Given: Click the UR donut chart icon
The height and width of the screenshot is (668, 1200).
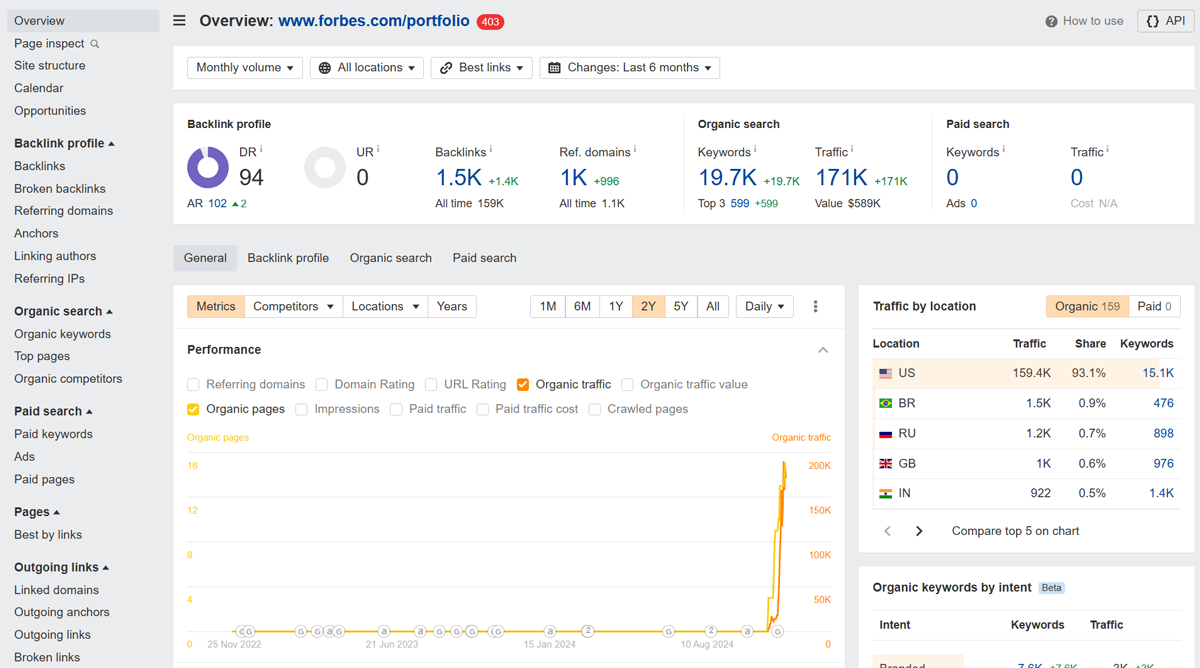Looking at the screenshot, I should 325,167.
